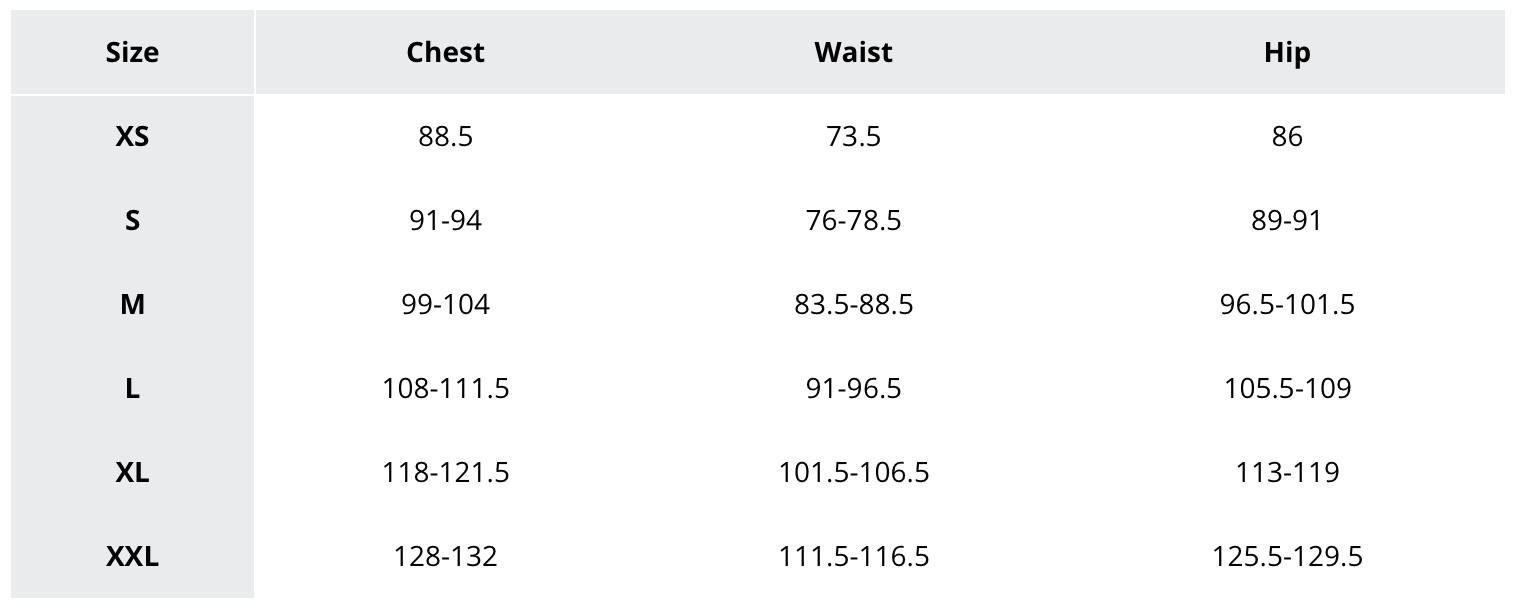Screen dimensions: 1520x610
Task: Select the Waist column header
Action: click(x=853, y=53)
